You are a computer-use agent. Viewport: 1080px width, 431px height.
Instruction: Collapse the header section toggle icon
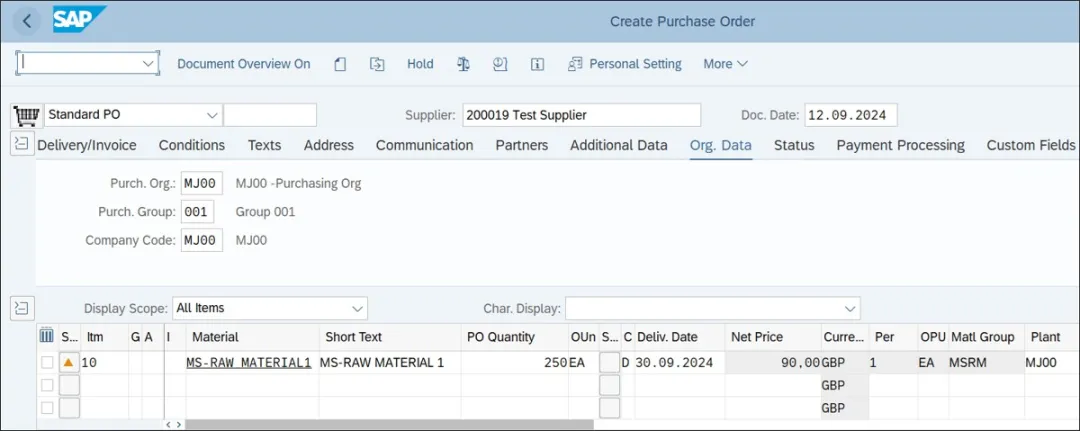[23, 144]
